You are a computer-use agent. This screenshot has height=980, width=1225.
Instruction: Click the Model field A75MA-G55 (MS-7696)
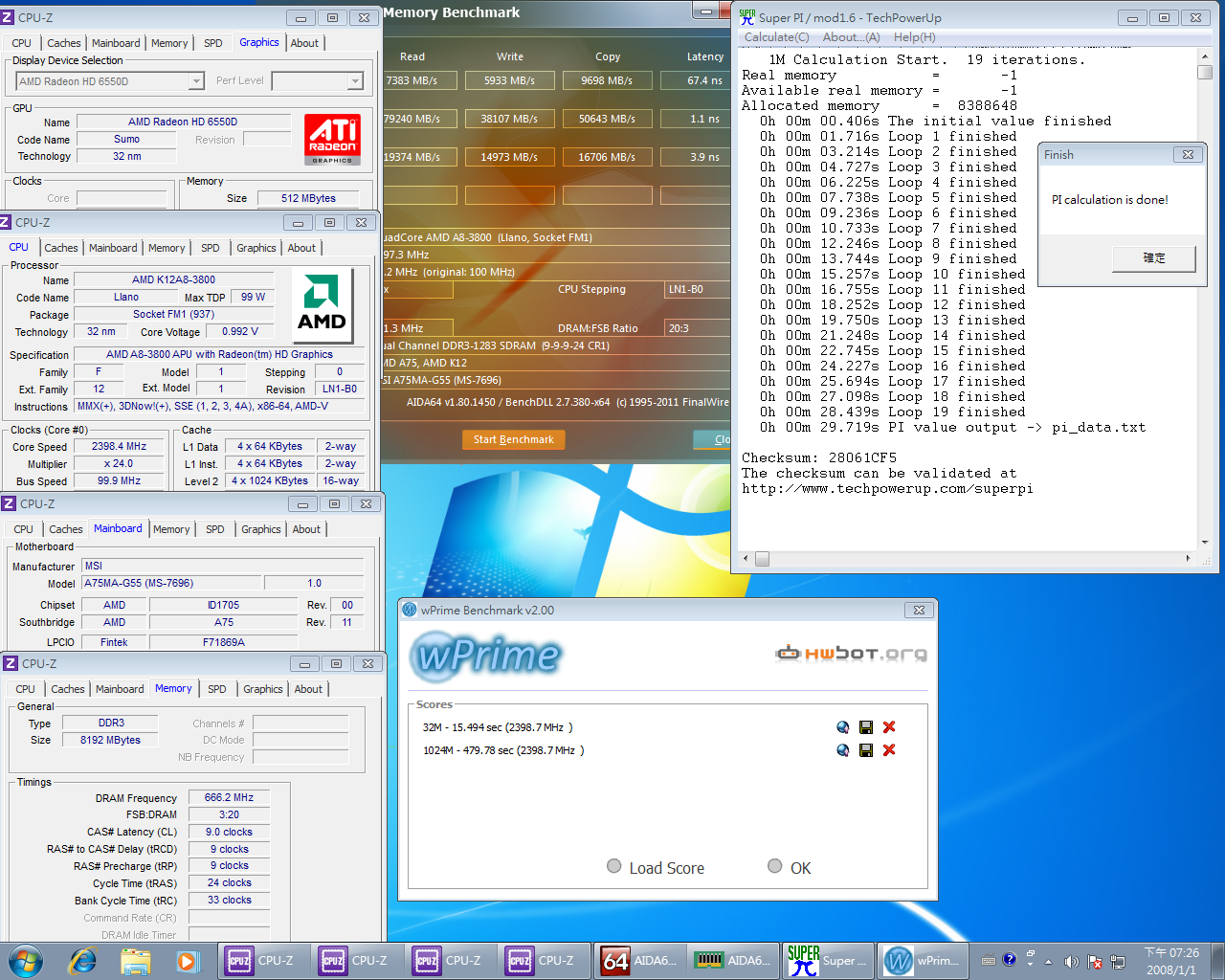click(171, 583)
